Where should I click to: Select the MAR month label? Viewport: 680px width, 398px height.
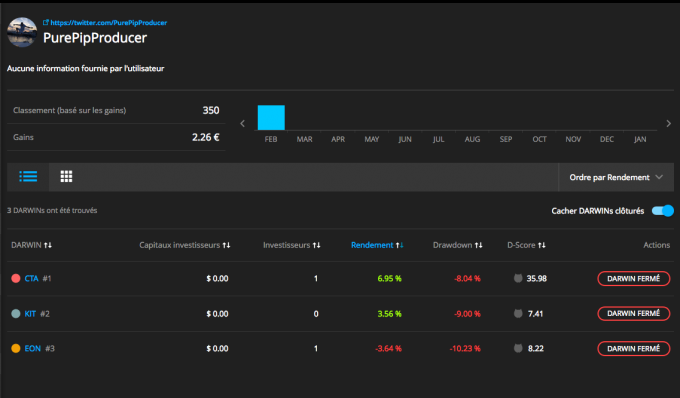[x=304, y=139]
